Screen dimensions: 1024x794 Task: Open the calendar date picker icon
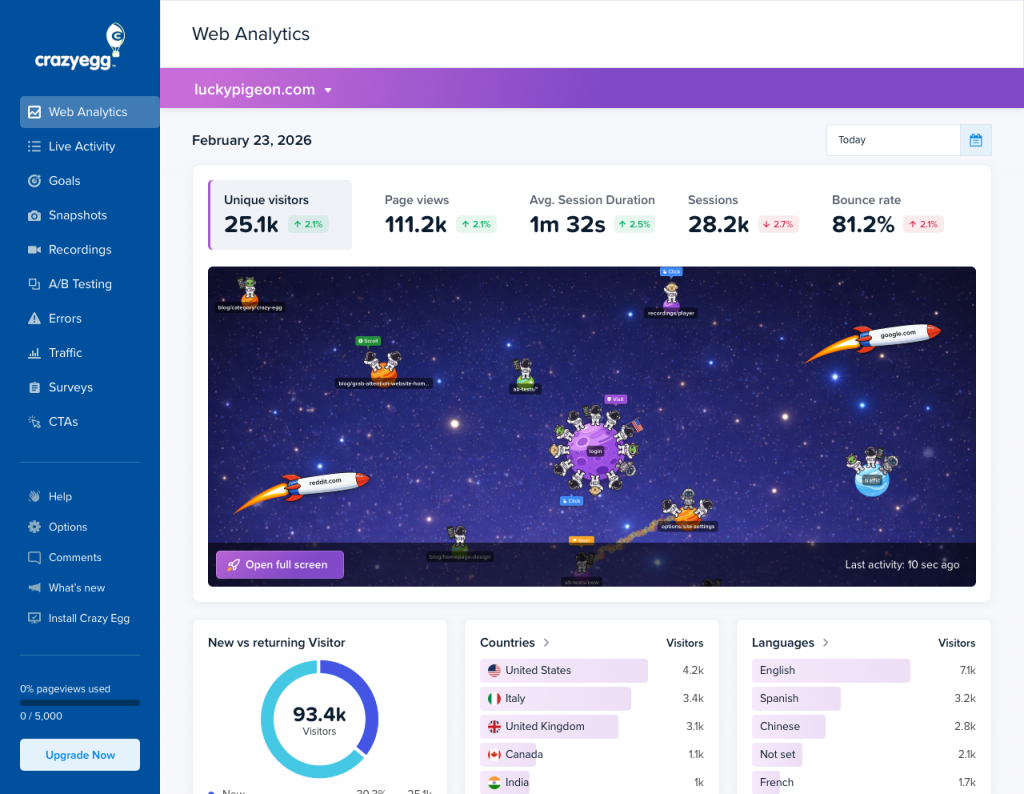pos(975,140)
